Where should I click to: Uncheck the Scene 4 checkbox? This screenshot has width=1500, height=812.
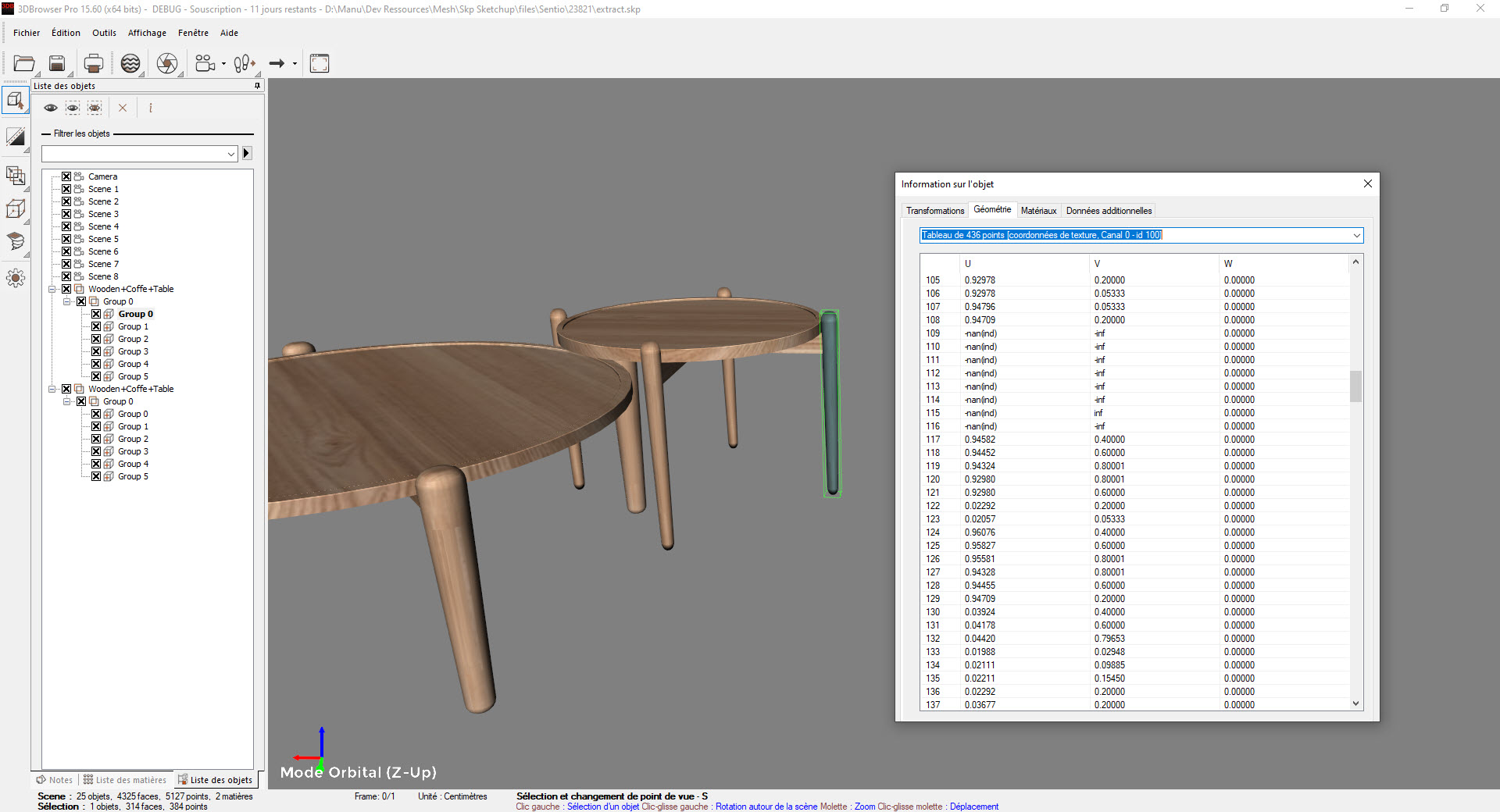(x=66, y=226)
